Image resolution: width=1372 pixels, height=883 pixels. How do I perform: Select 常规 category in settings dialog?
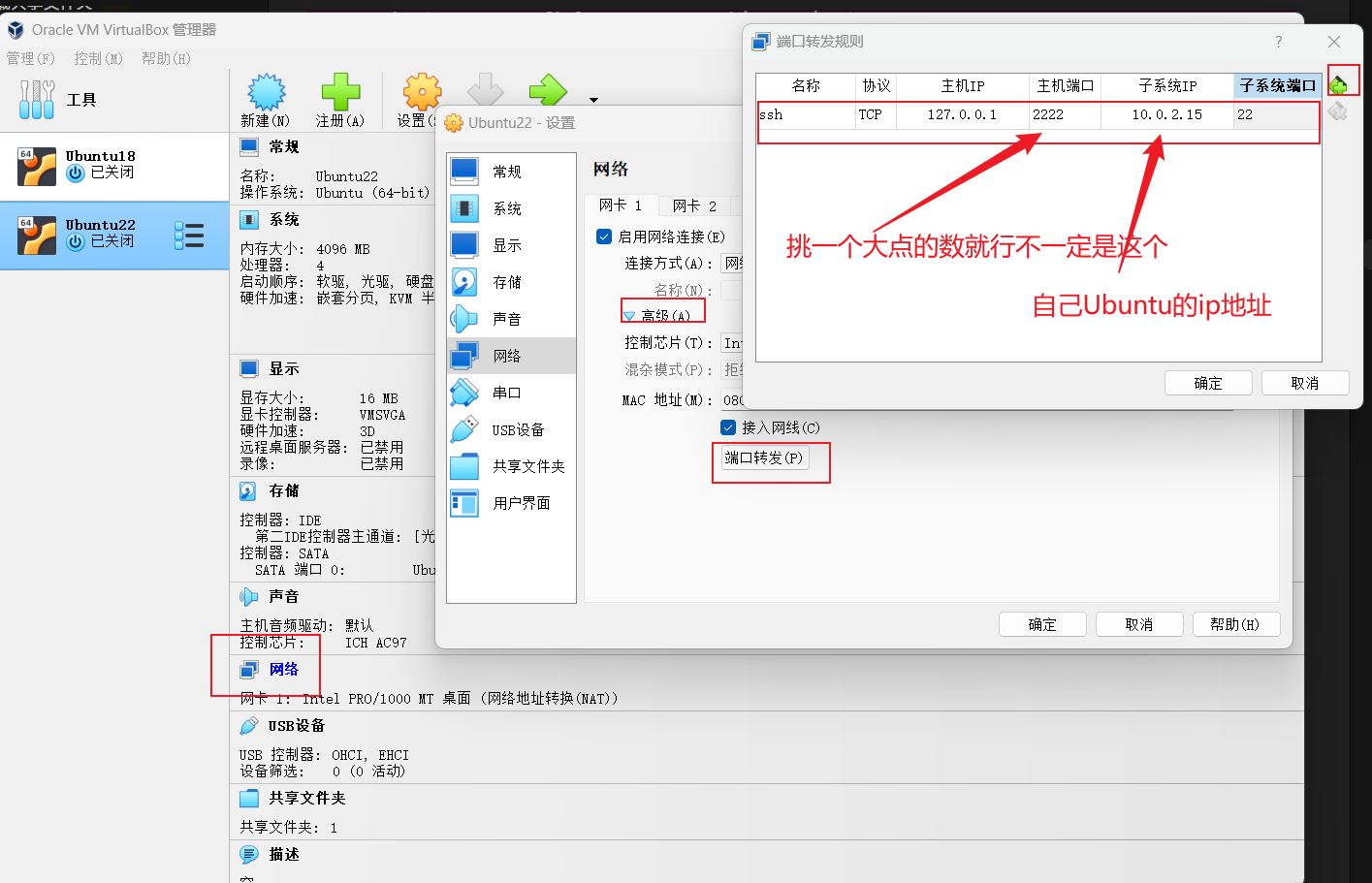[x=511, y=172]
